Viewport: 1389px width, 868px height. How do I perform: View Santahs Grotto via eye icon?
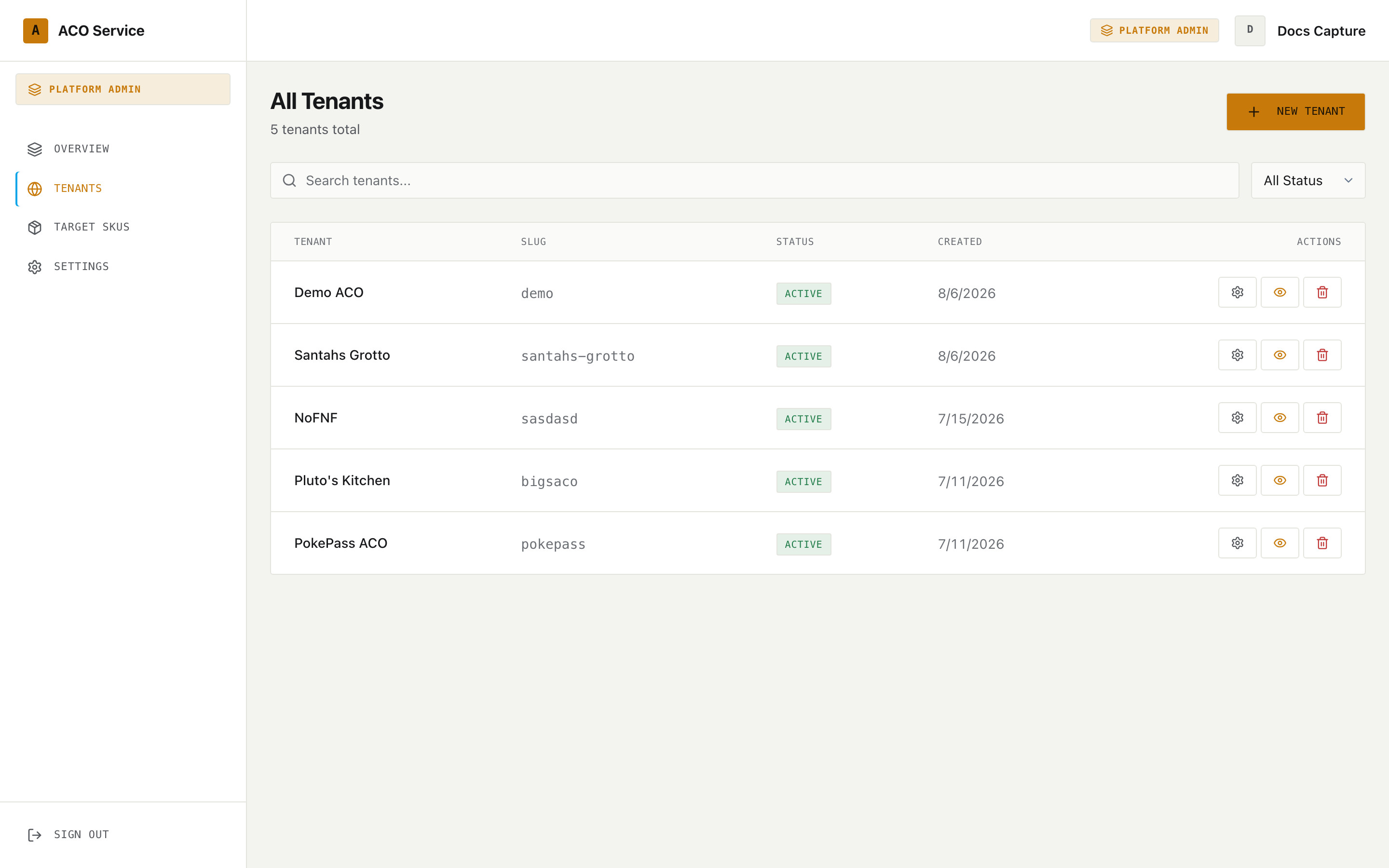click(x=1280, y=355)
